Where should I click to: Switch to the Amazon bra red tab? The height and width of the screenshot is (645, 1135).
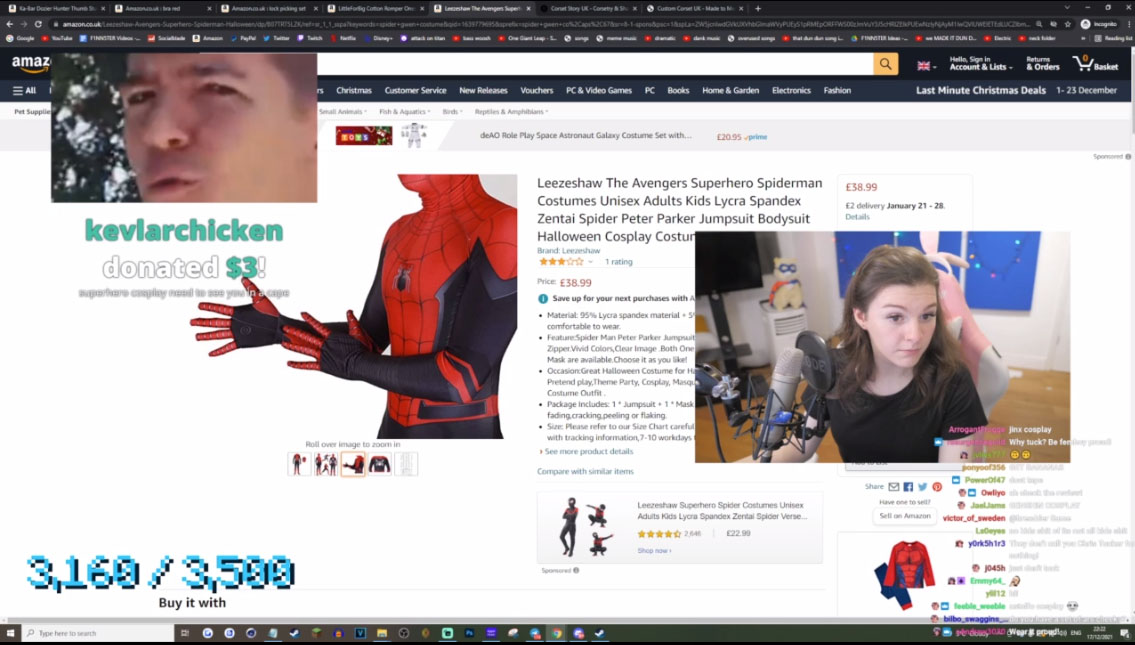162,9
